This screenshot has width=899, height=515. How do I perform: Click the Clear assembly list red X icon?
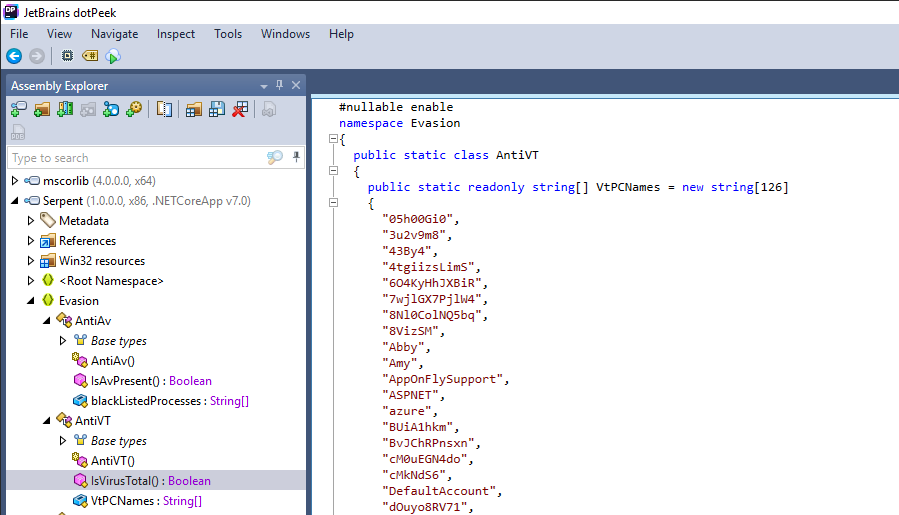[x=240, y=109]
